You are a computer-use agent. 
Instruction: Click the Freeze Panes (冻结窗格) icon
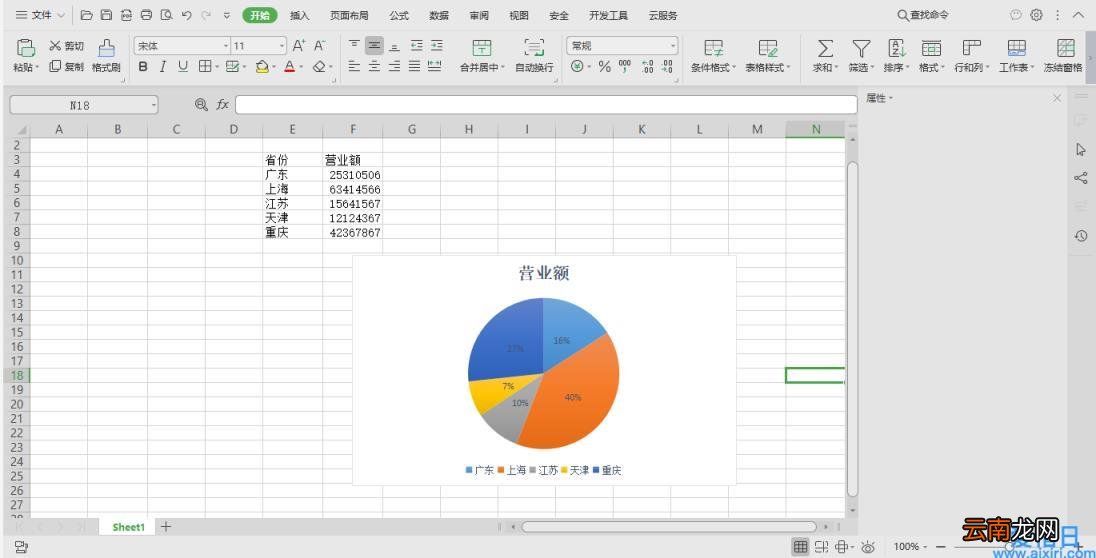(x=1065, y=48)
